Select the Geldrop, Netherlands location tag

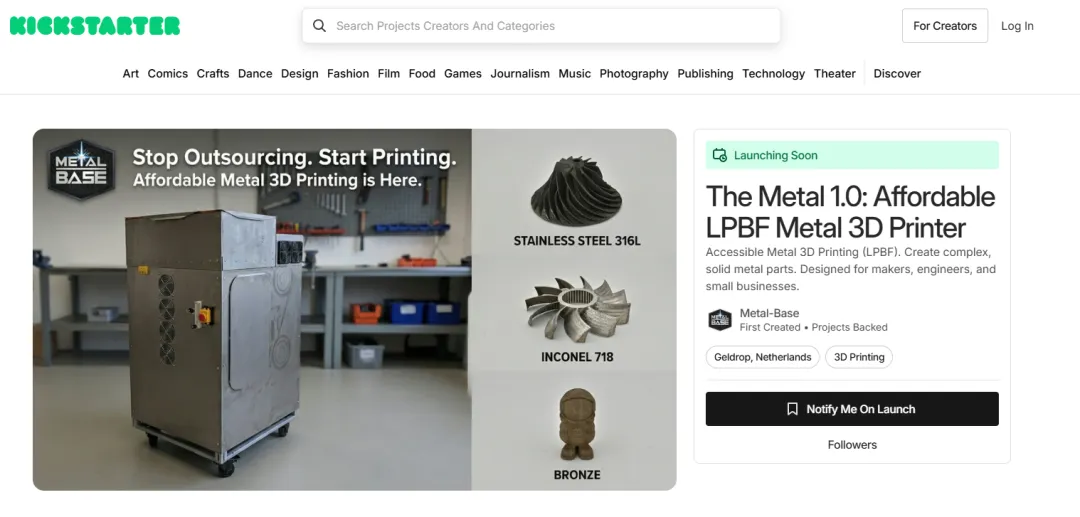coord(762,357)
